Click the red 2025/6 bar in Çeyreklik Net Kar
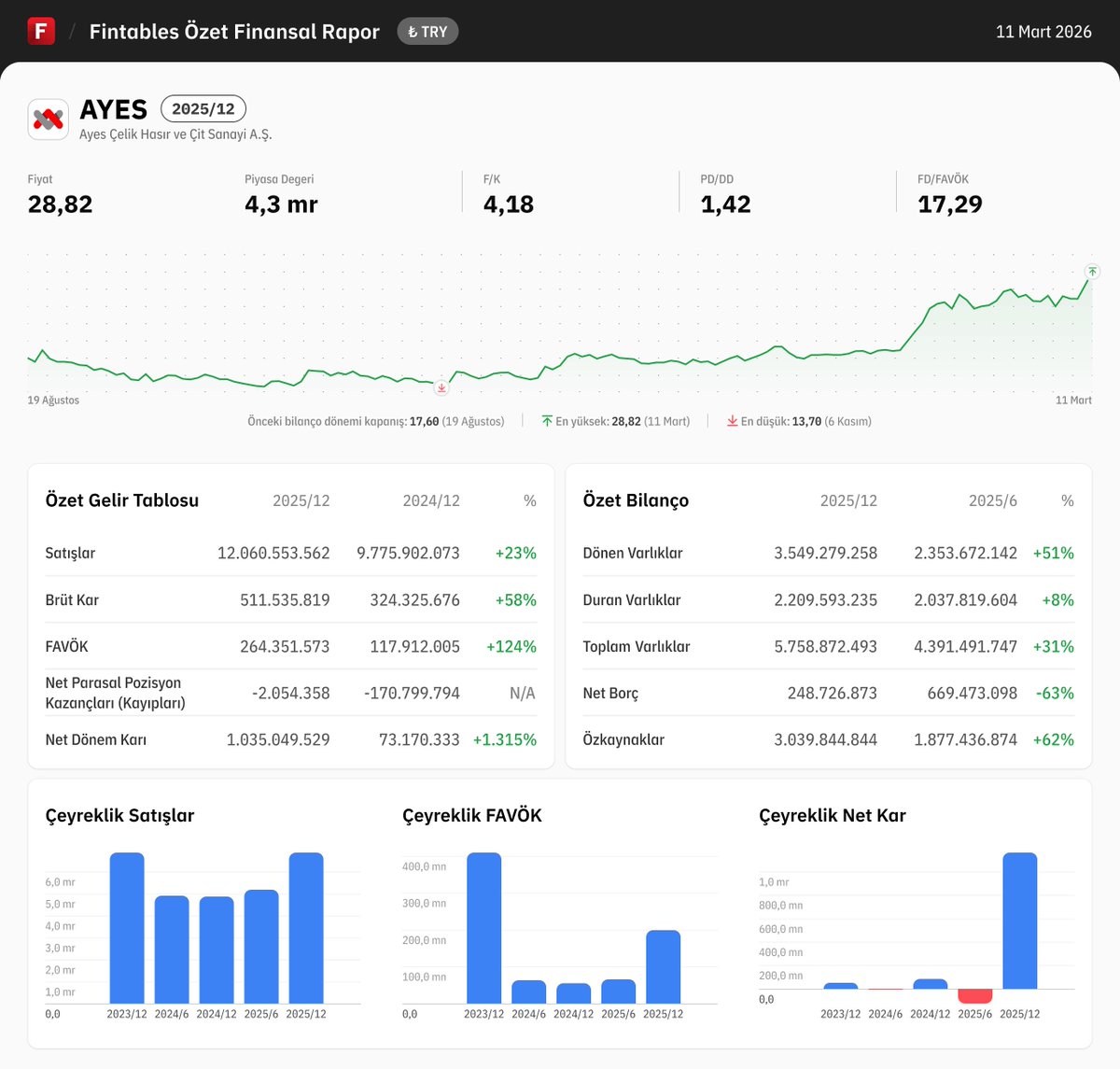Viewport: 1120px width, 1069px height. [x=974, y=996]
